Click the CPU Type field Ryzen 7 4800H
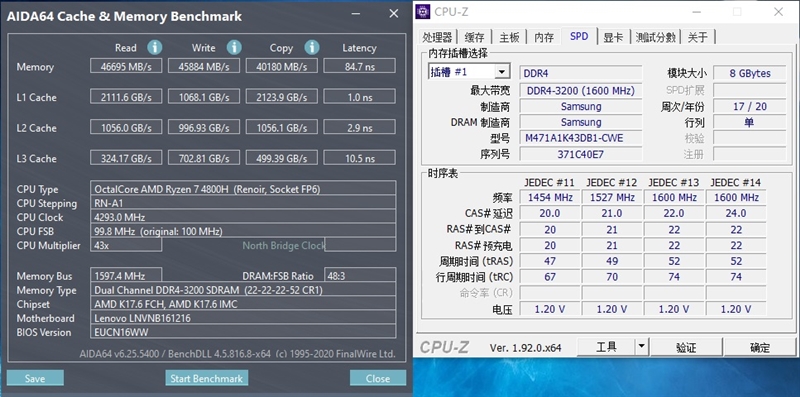This screenshot has height=397, width=800. pyautogui.click(x=243, y=188)
